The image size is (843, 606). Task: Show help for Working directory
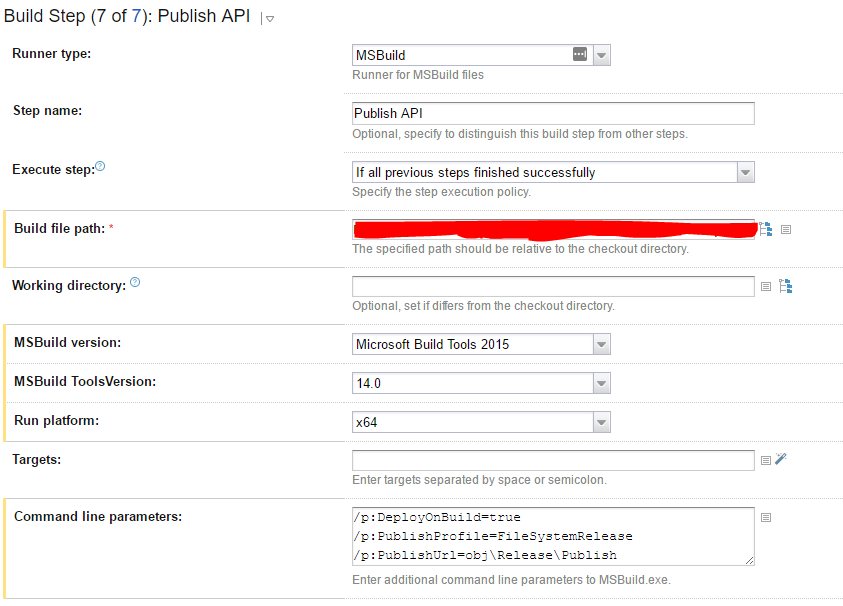[135, 283]
